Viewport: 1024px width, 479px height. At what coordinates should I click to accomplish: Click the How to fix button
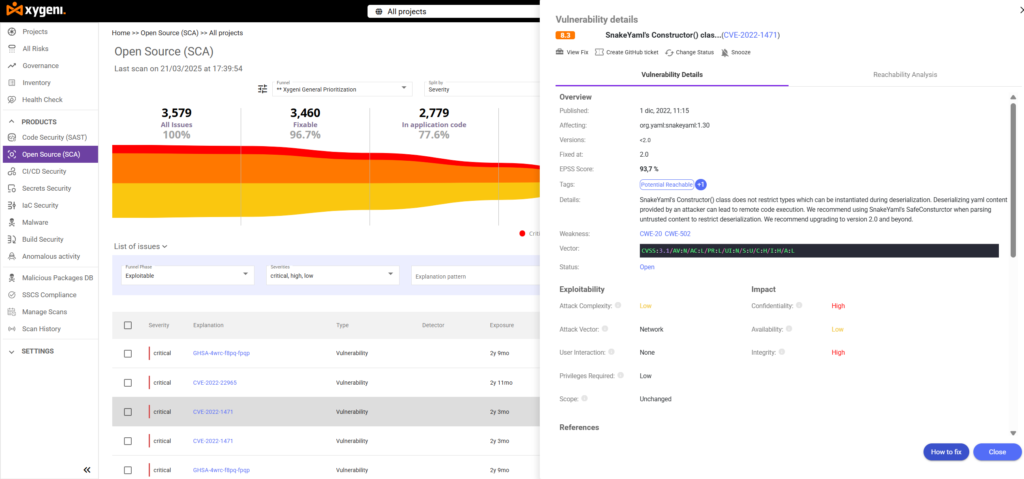point(946,452)
